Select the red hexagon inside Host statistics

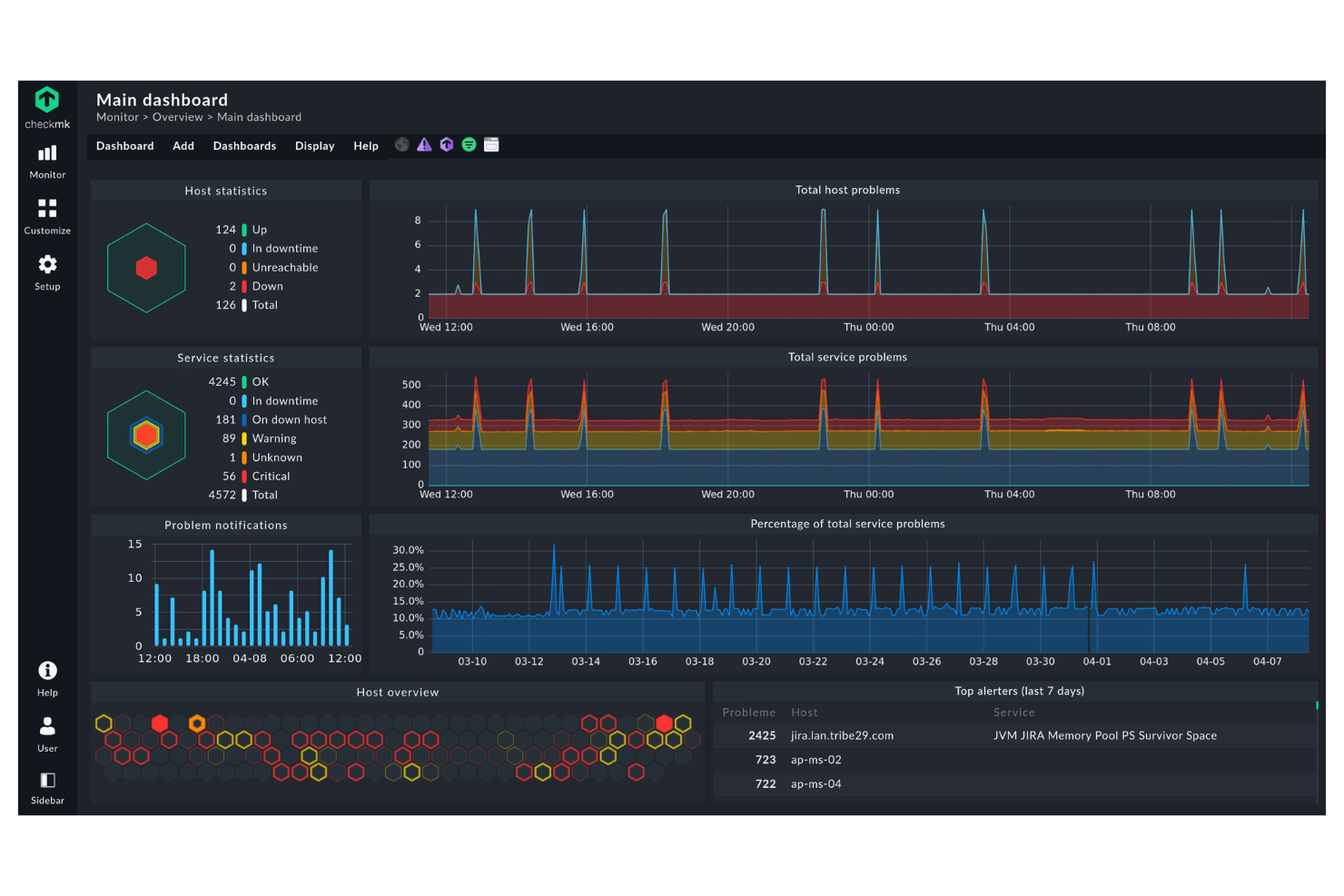point(146,267)
